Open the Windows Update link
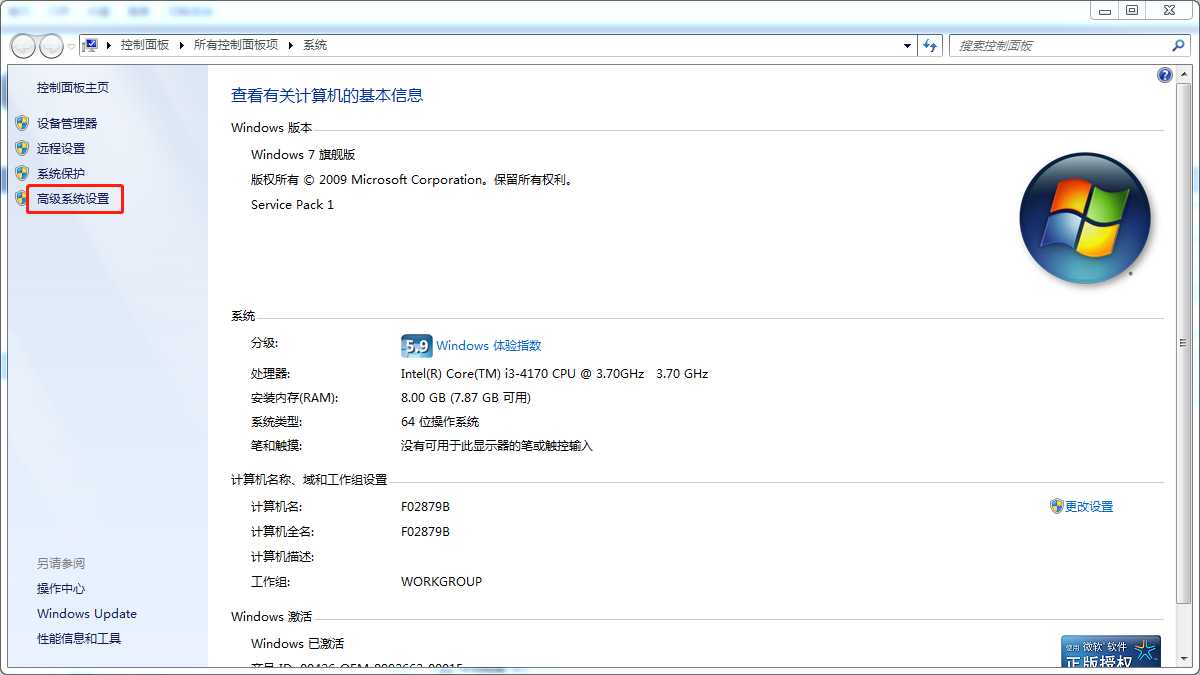The height and width of the screenshot is (675, 1200). point(87,614)
